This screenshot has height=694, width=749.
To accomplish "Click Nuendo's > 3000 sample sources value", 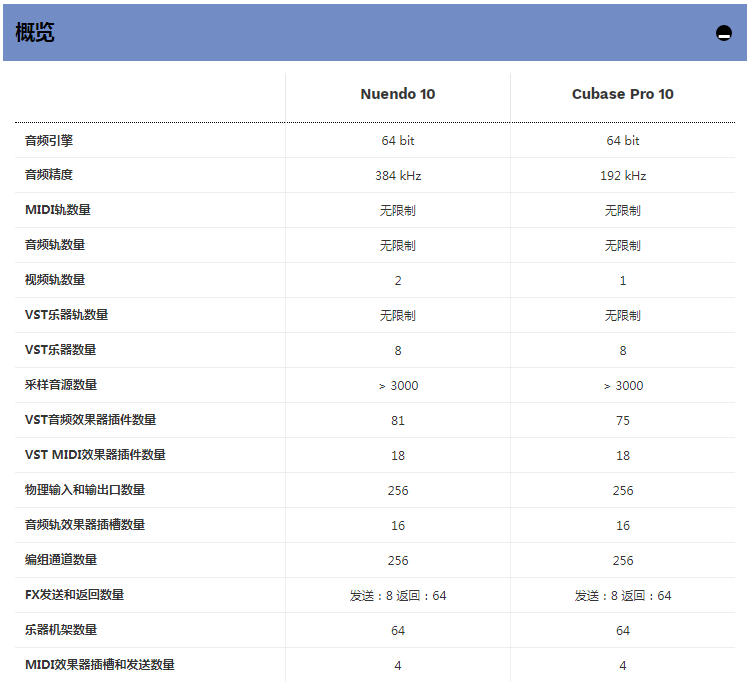I will [x=398, y=385].
